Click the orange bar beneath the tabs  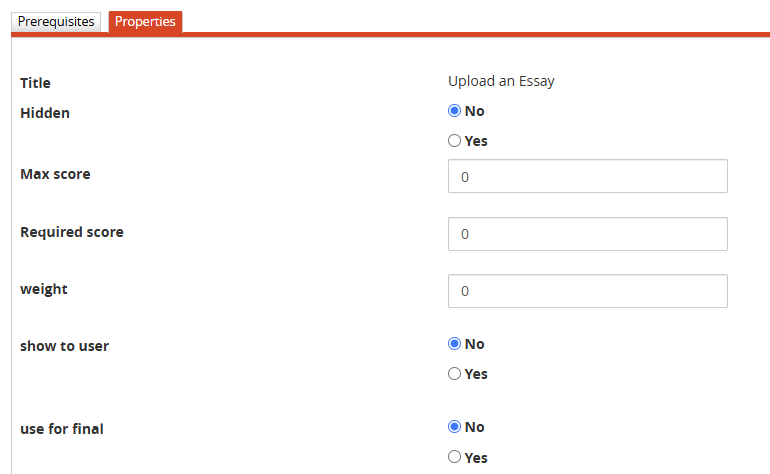point(400,35)
